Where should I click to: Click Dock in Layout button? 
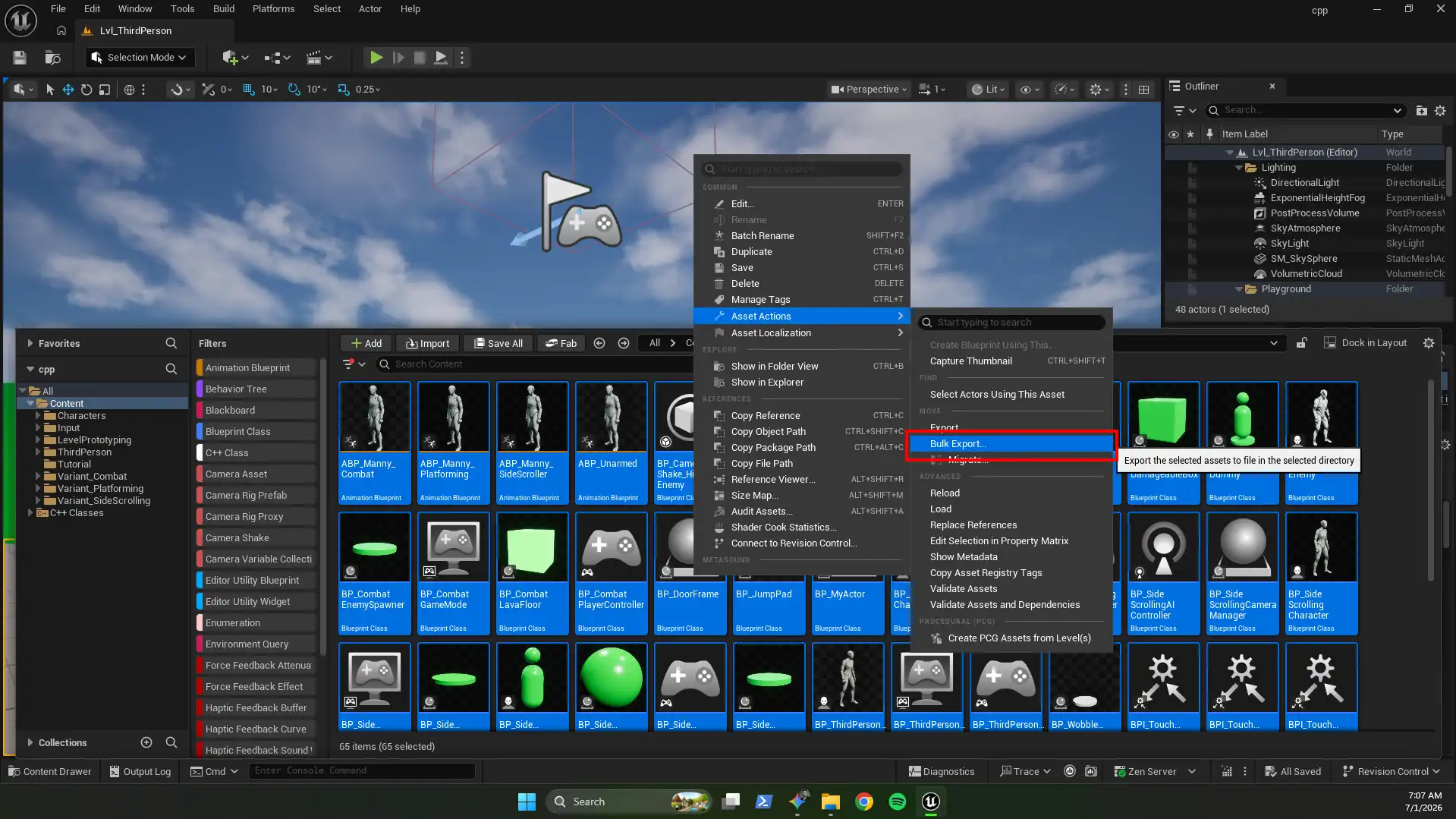click(1365, 343)
